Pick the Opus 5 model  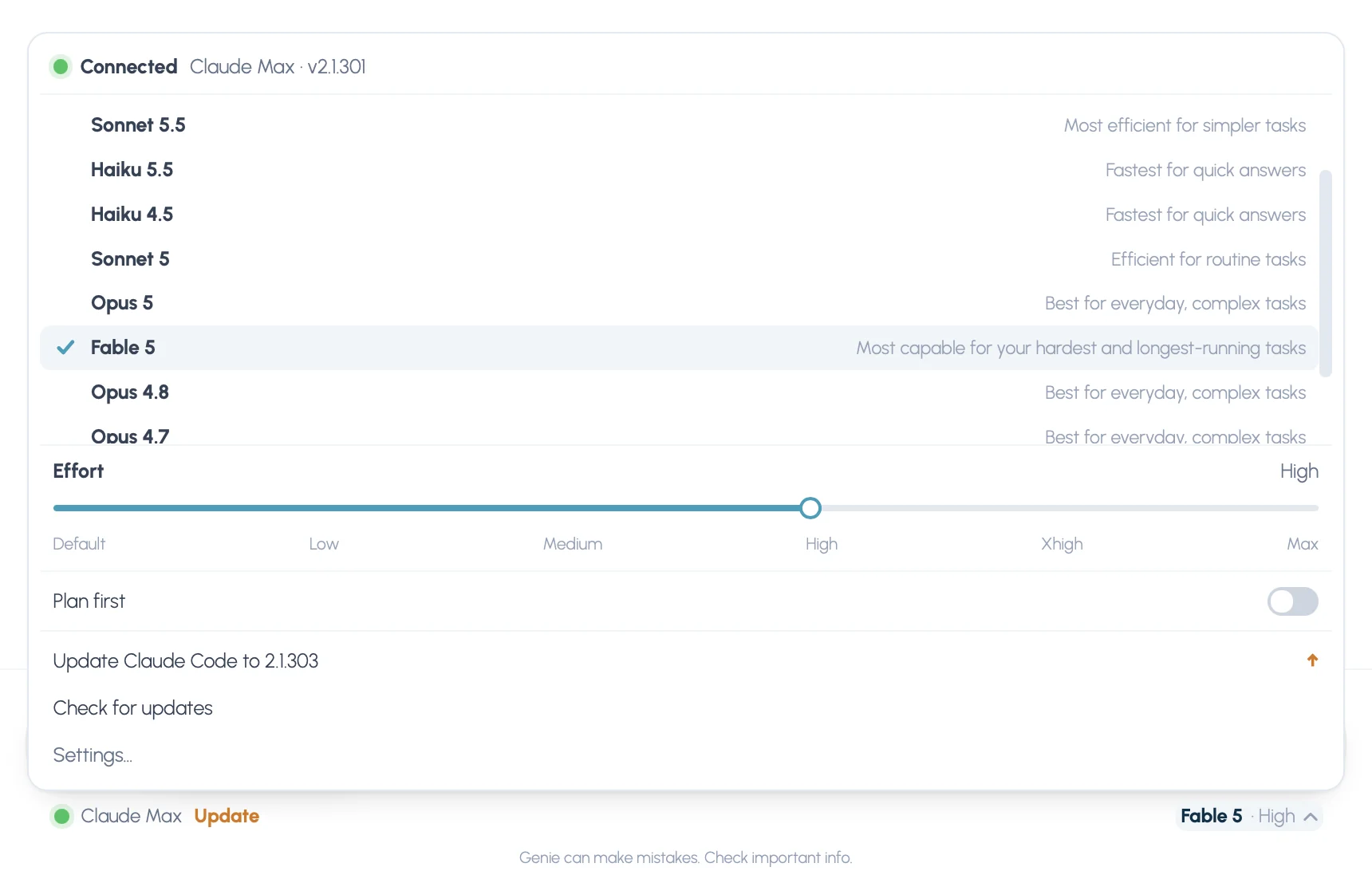pos(678,303)
